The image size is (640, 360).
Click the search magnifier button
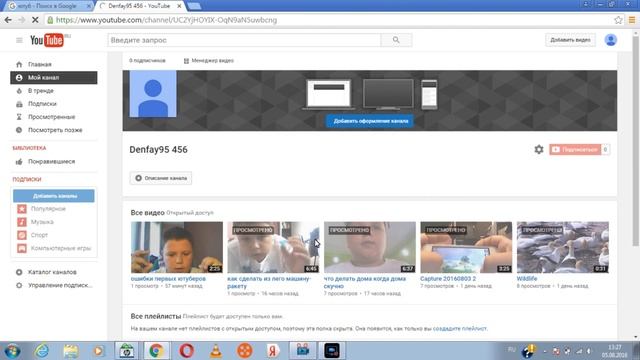coord(396,40)
